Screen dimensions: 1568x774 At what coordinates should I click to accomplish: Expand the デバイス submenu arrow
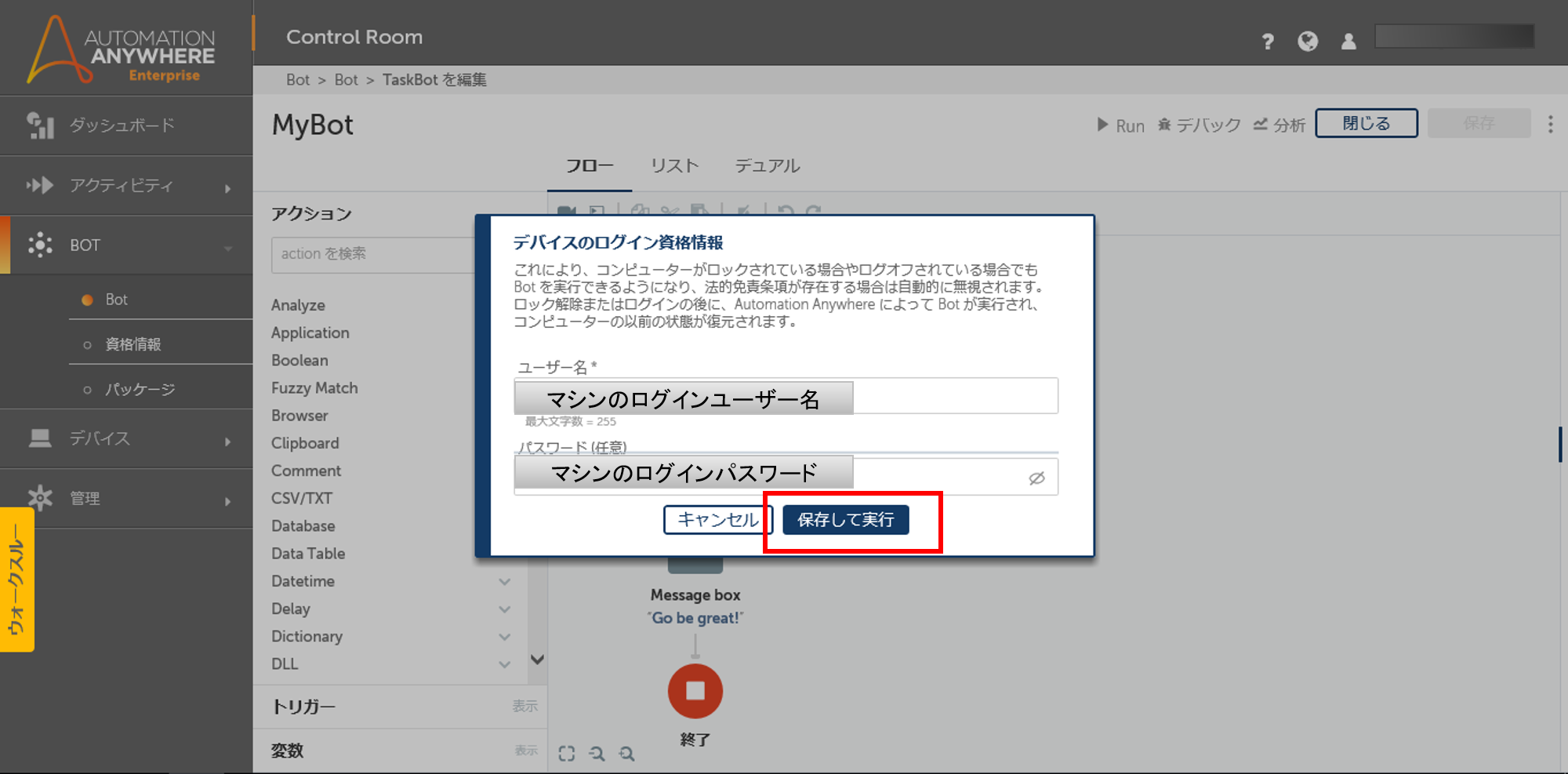[x=227, y=442]
